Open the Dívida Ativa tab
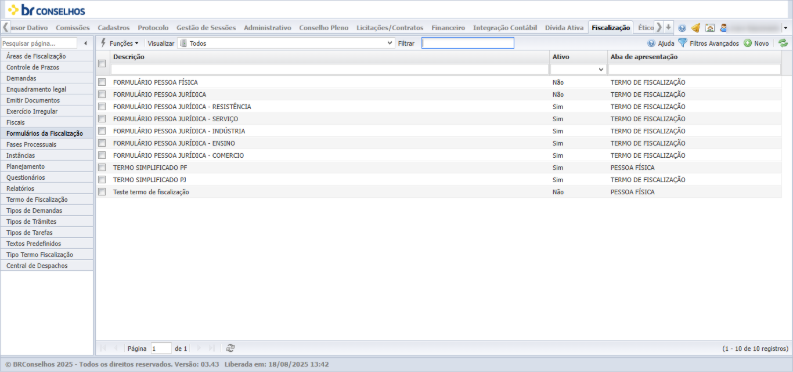The image size is (793, 372). click(x=564, y=28)
